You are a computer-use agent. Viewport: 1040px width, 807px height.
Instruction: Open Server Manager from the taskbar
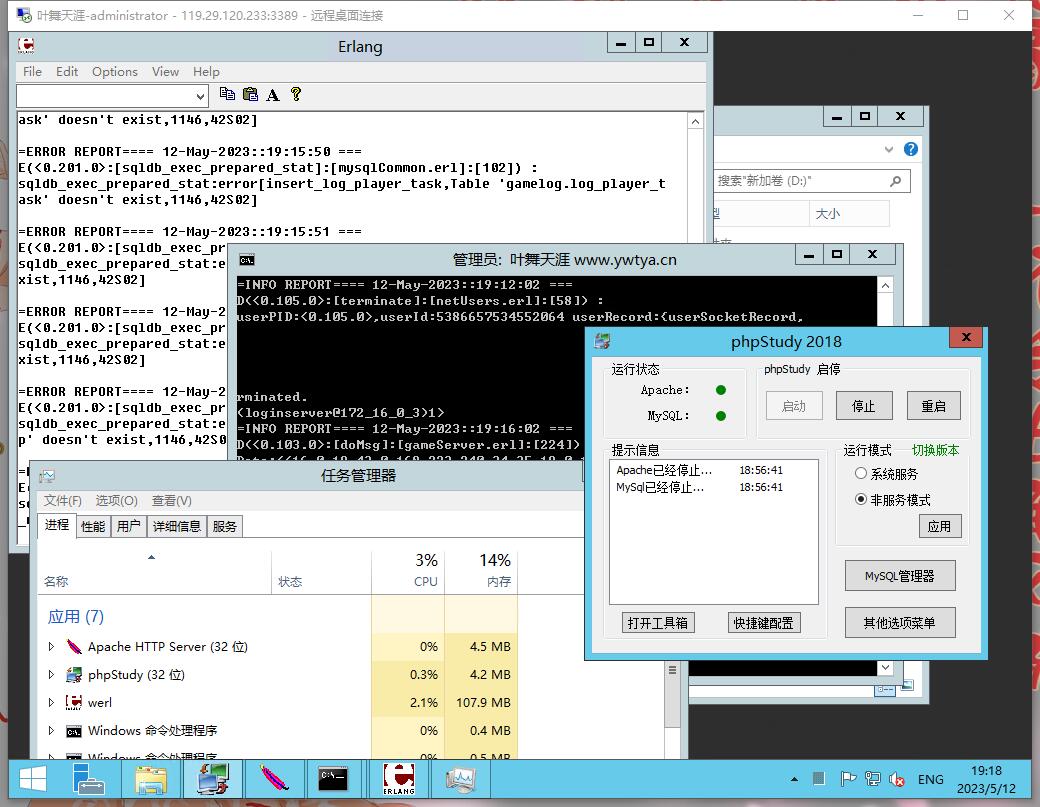coord(89,779)
